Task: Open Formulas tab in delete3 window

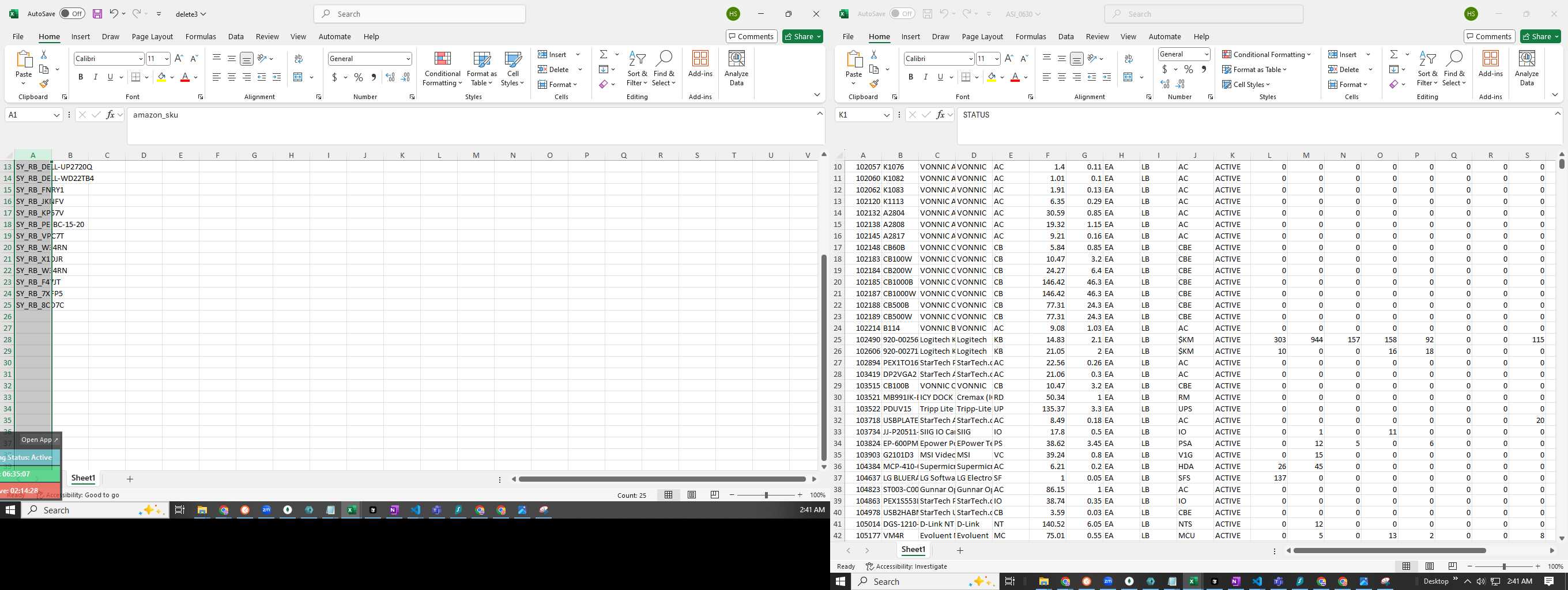Action: point(200,36)
